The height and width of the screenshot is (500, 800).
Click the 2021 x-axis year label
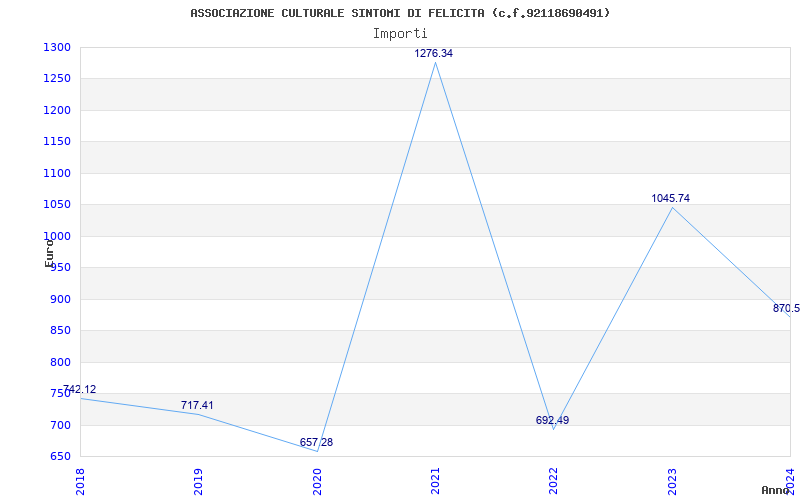click(435, 481)
